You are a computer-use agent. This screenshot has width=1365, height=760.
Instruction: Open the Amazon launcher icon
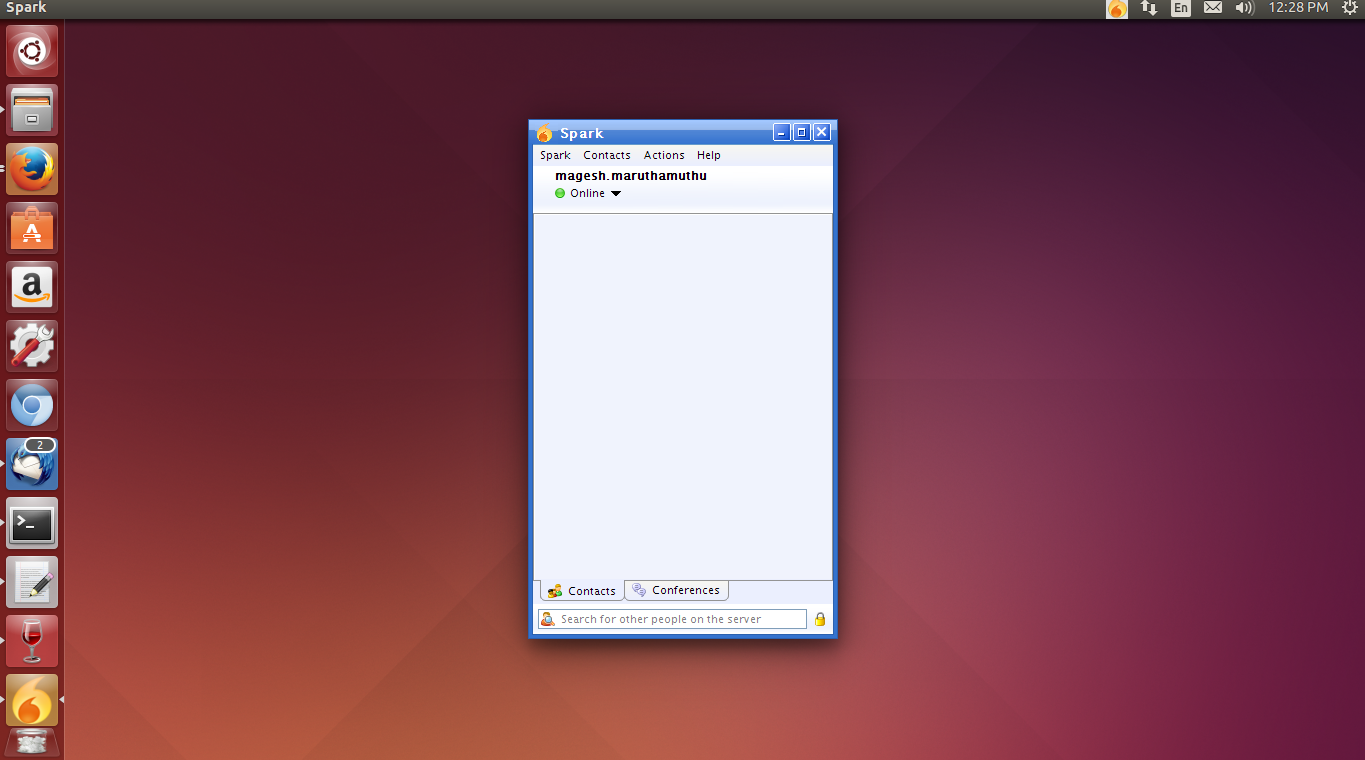tap(32, 287)
